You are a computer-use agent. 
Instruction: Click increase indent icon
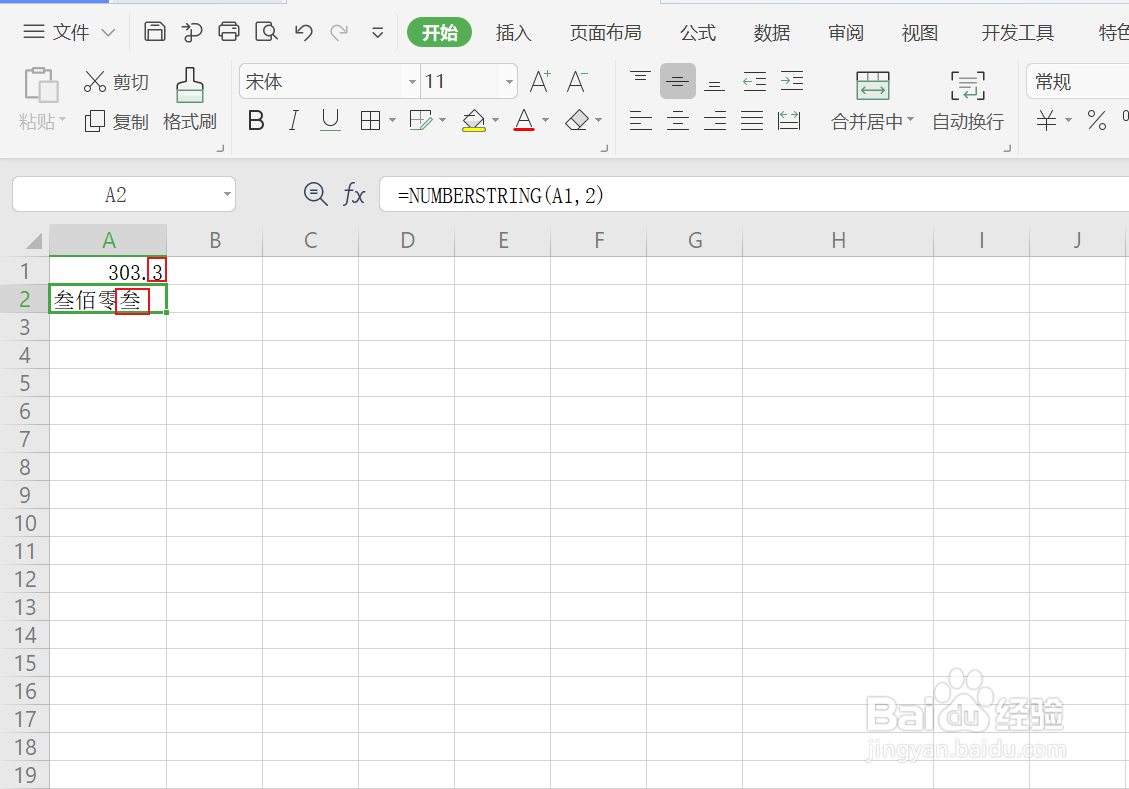pyautogui.click(x=792, y=81)
